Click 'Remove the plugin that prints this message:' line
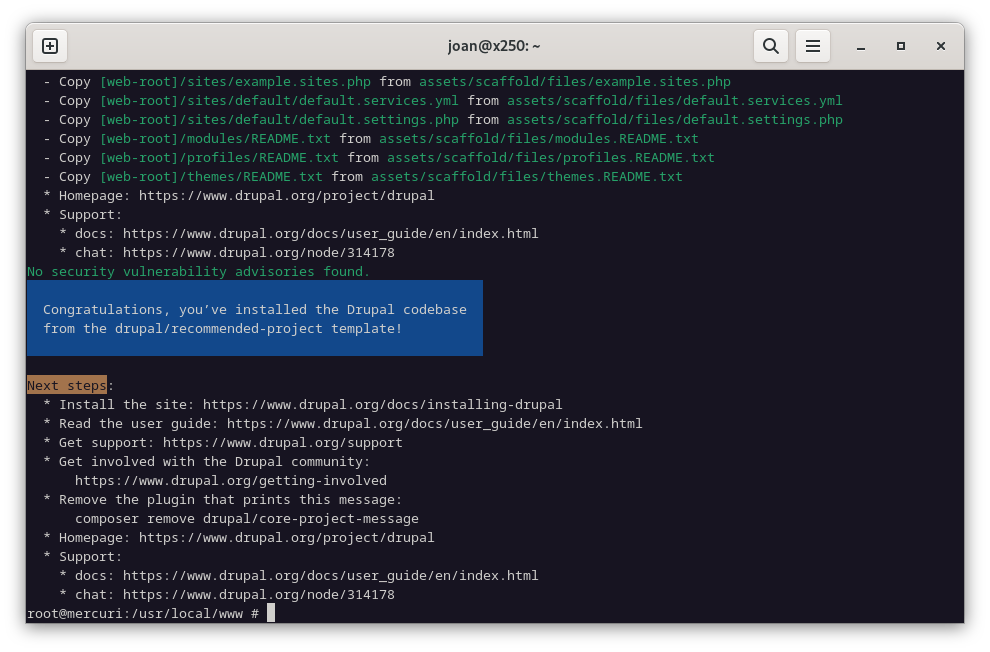 (x=222, y=499)
